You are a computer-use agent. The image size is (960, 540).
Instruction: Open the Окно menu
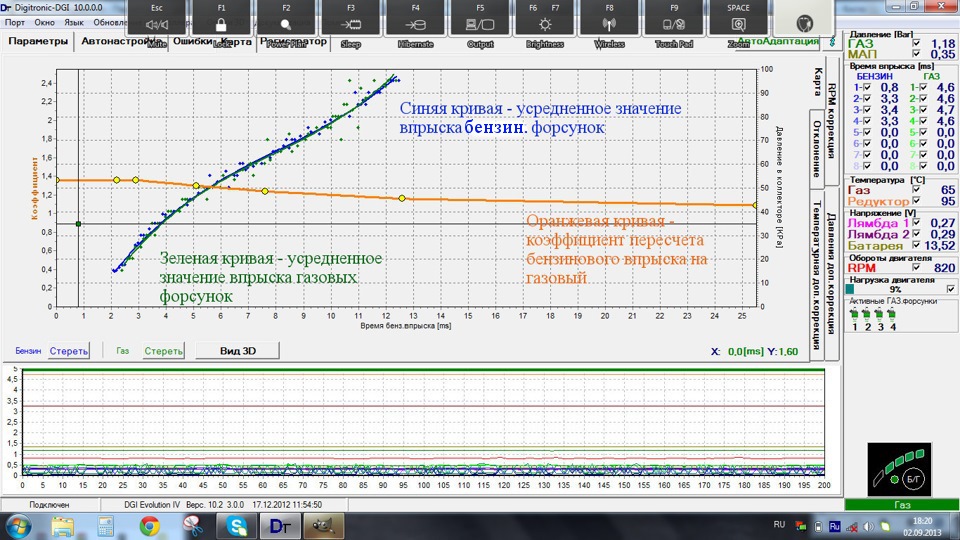[x=44, y=23]
